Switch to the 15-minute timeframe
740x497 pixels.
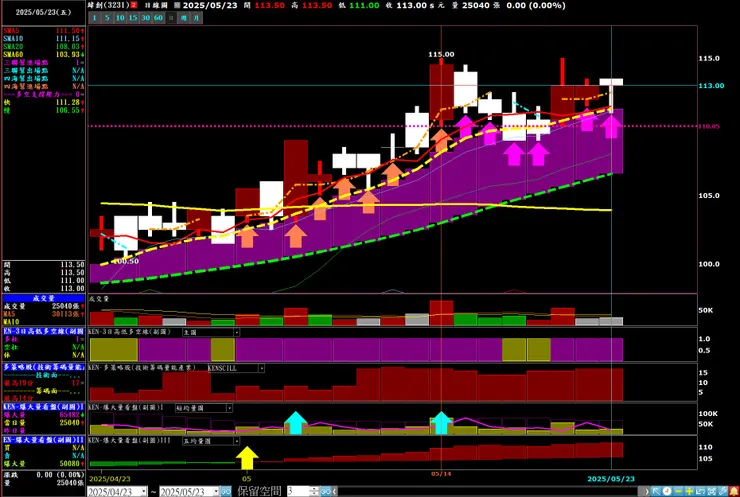[x=133, y=18]
